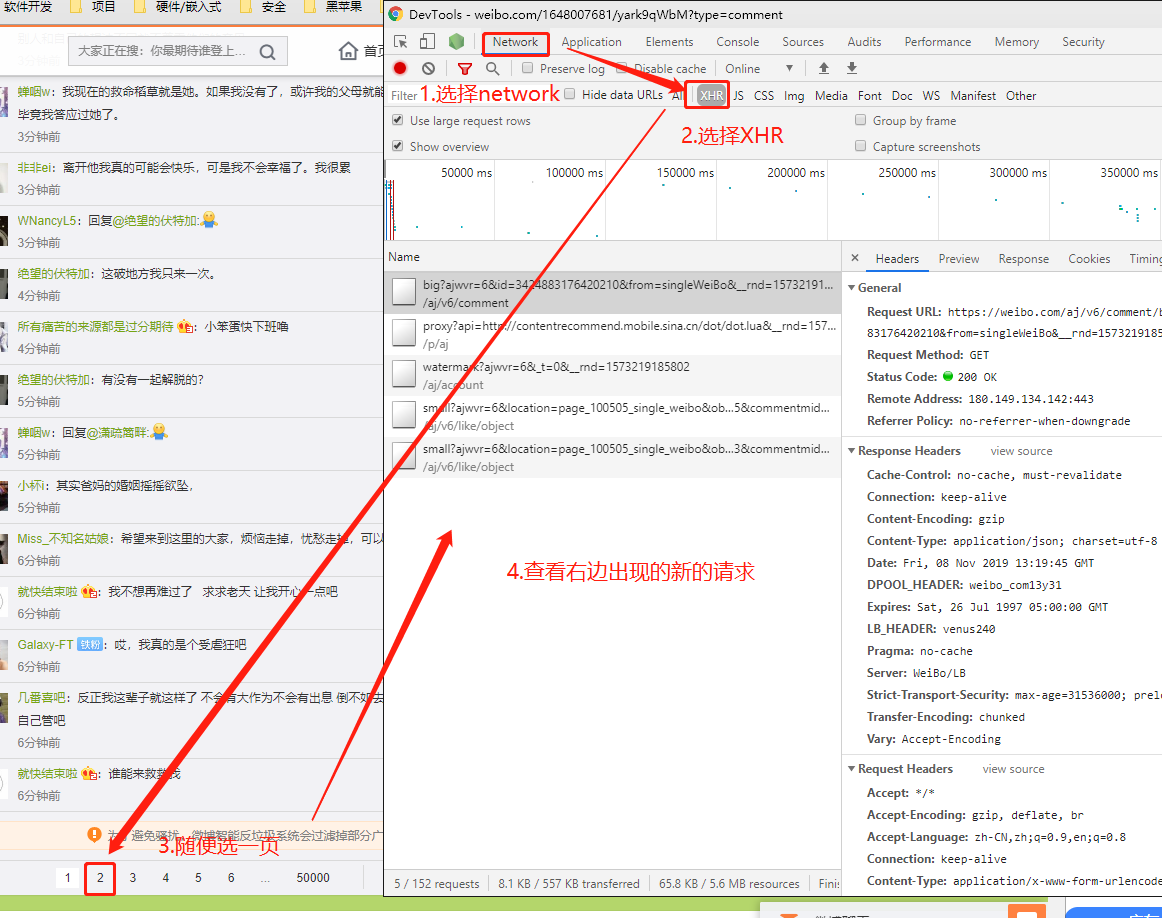Open the Security tab

[x=1083, y=42]
